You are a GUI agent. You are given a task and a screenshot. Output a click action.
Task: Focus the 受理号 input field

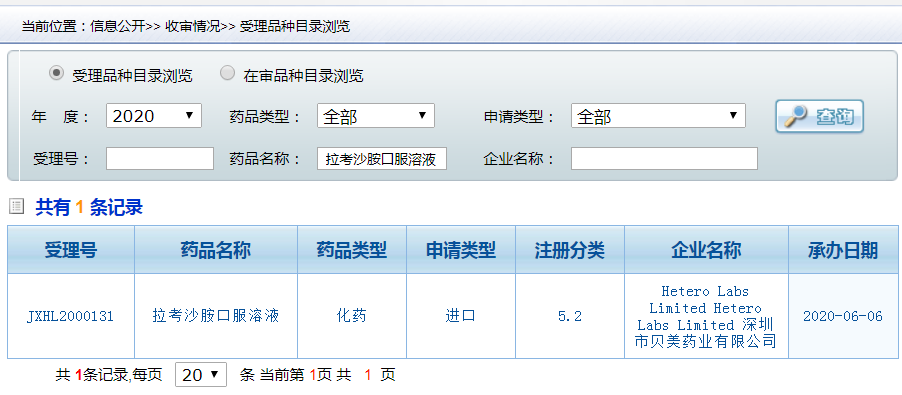click(x=160, y=159)
